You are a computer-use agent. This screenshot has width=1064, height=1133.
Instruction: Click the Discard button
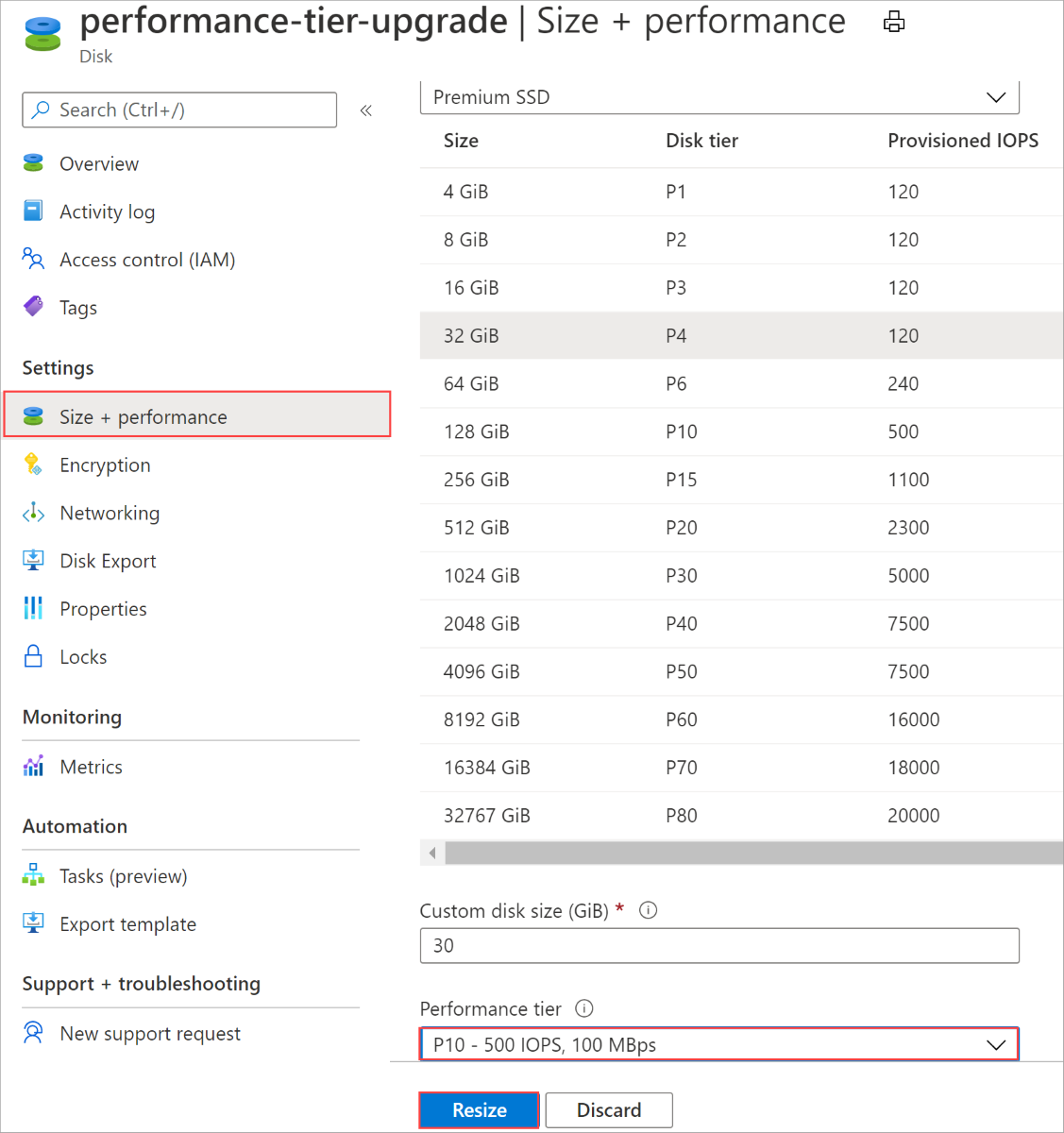coord(609,1110)
